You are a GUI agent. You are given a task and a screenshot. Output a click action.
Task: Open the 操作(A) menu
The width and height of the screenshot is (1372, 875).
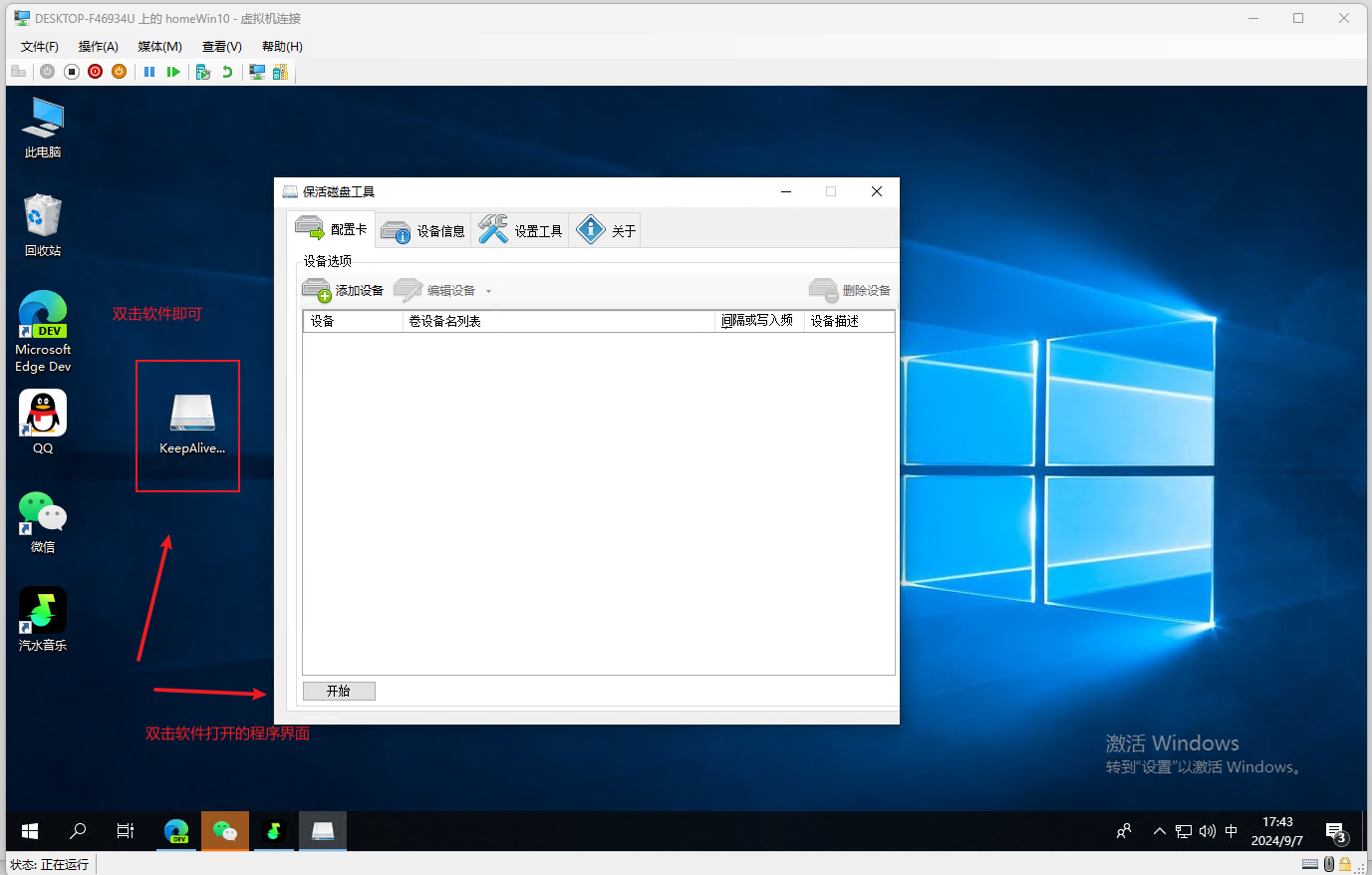pyautogui.click(x=99, y=47)
